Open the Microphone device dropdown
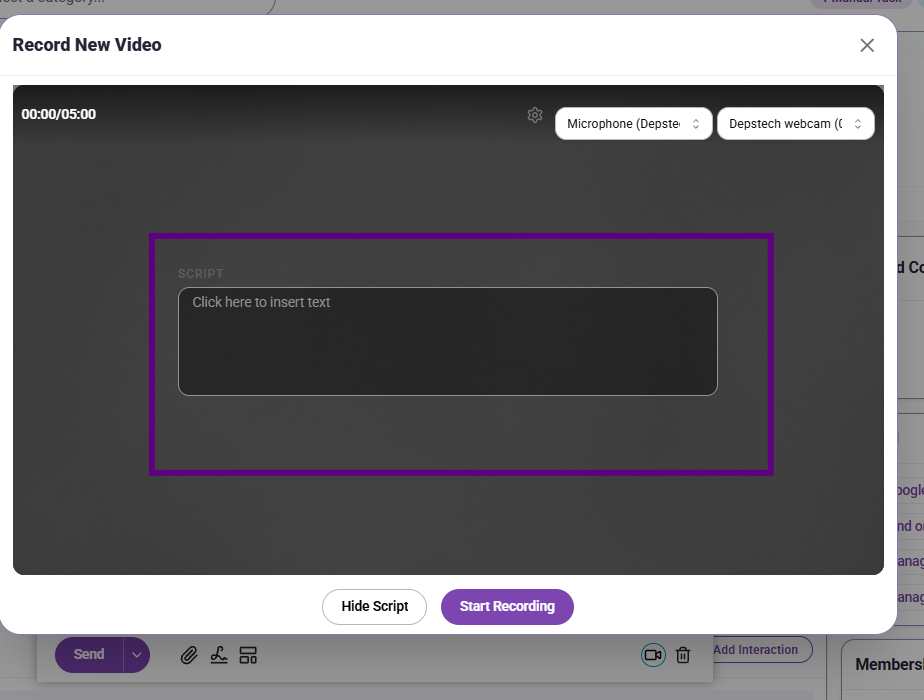The image size is (924, 700). pyautogui.click(x=633, y=124)
